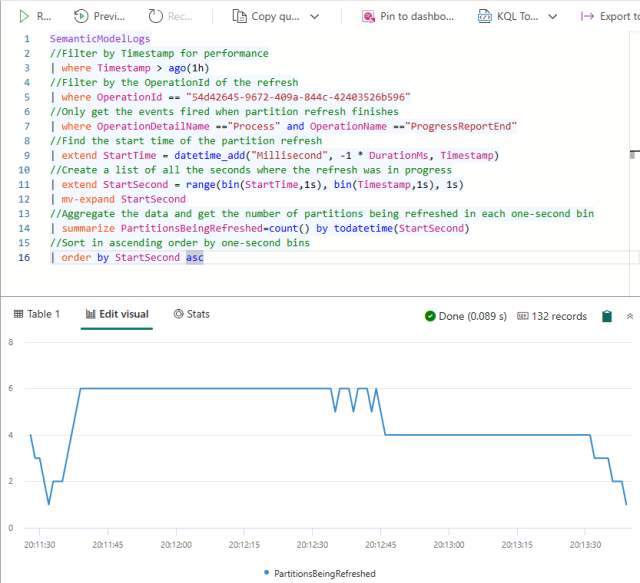Click mv-expand operator on line 12

pos(88,199)
